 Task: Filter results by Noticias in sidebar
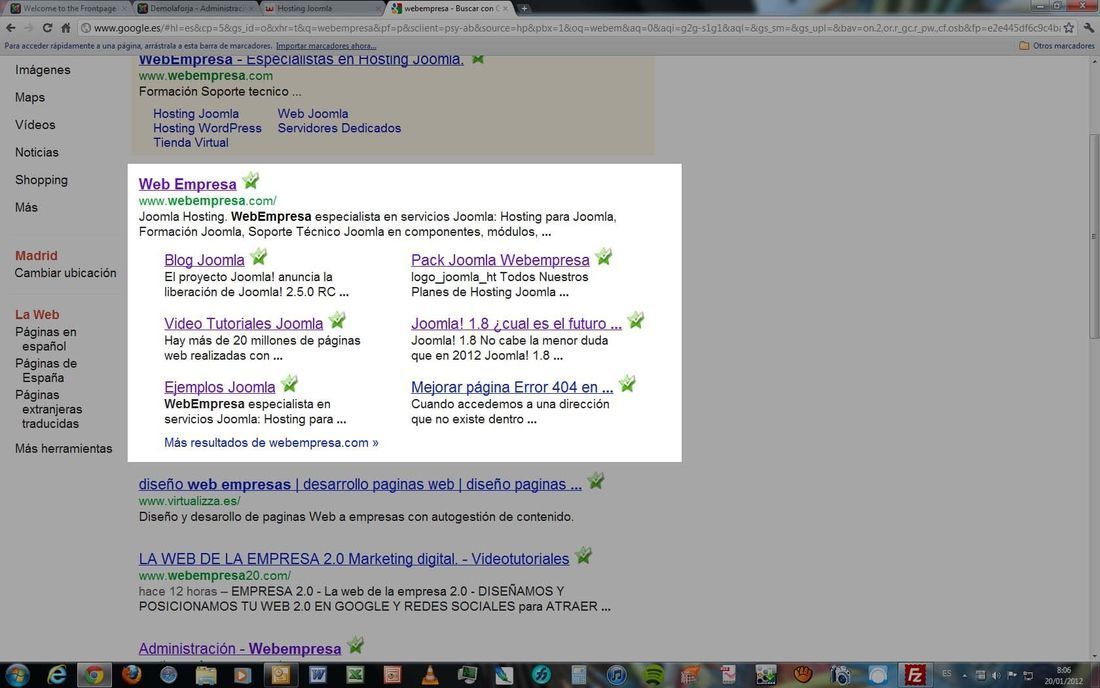(36, 152)
